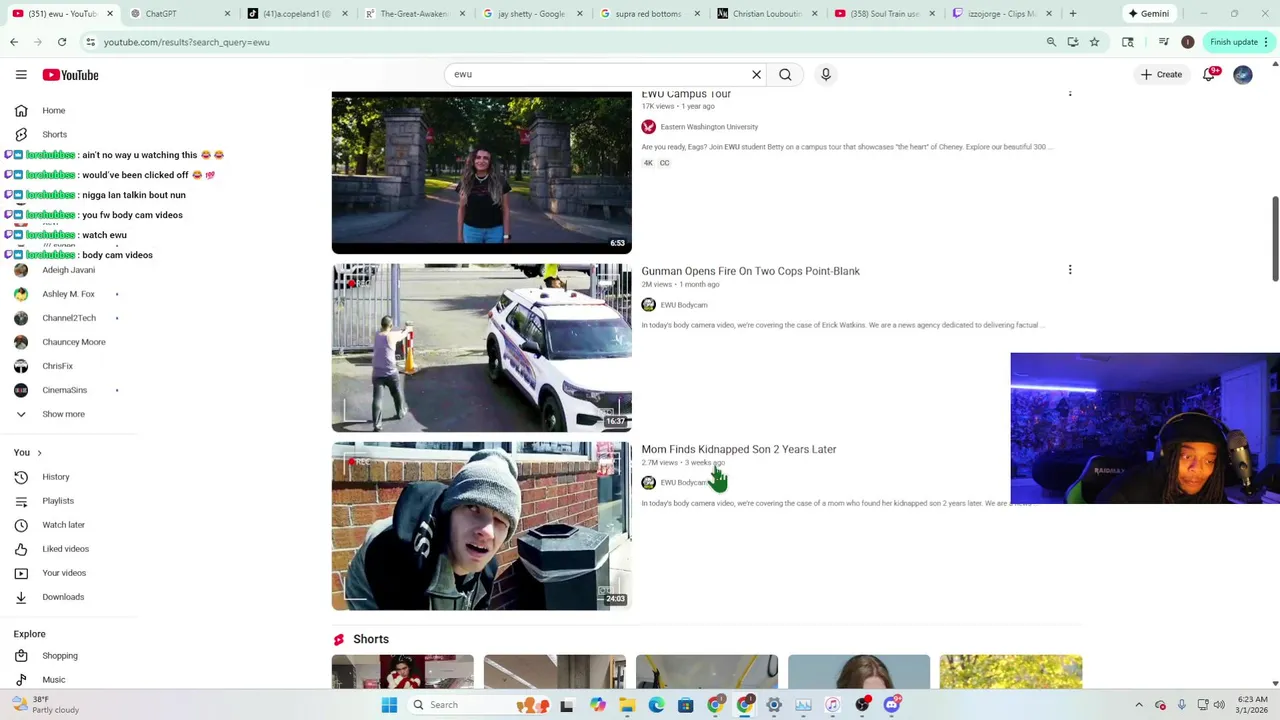Switch to Soul Train YouTube tab
This screenshot has height=720, width=1280.
point(884,14)
